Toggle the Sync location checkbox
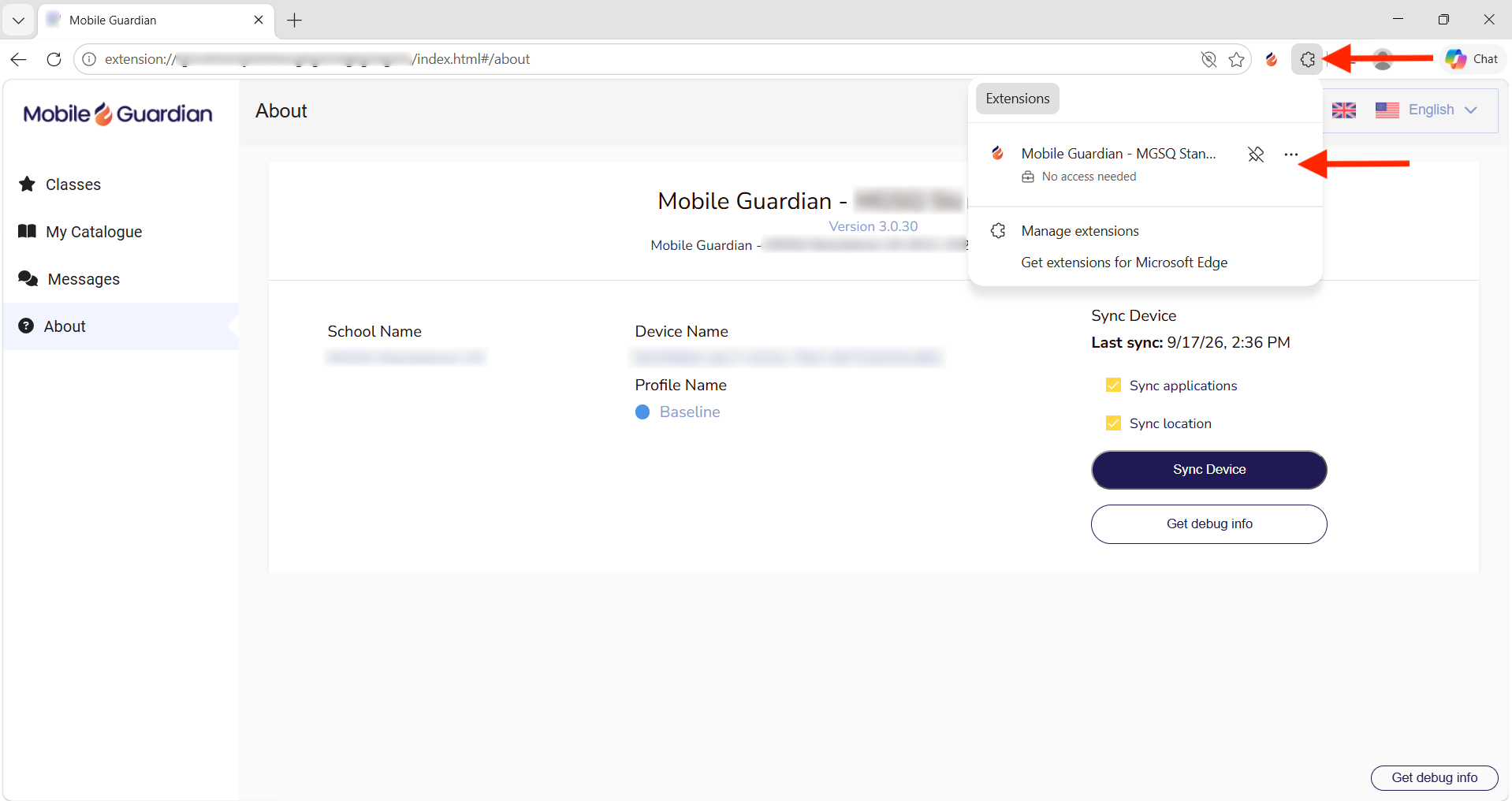Viewport: 1512px width, 801px height. (1113, 423)
